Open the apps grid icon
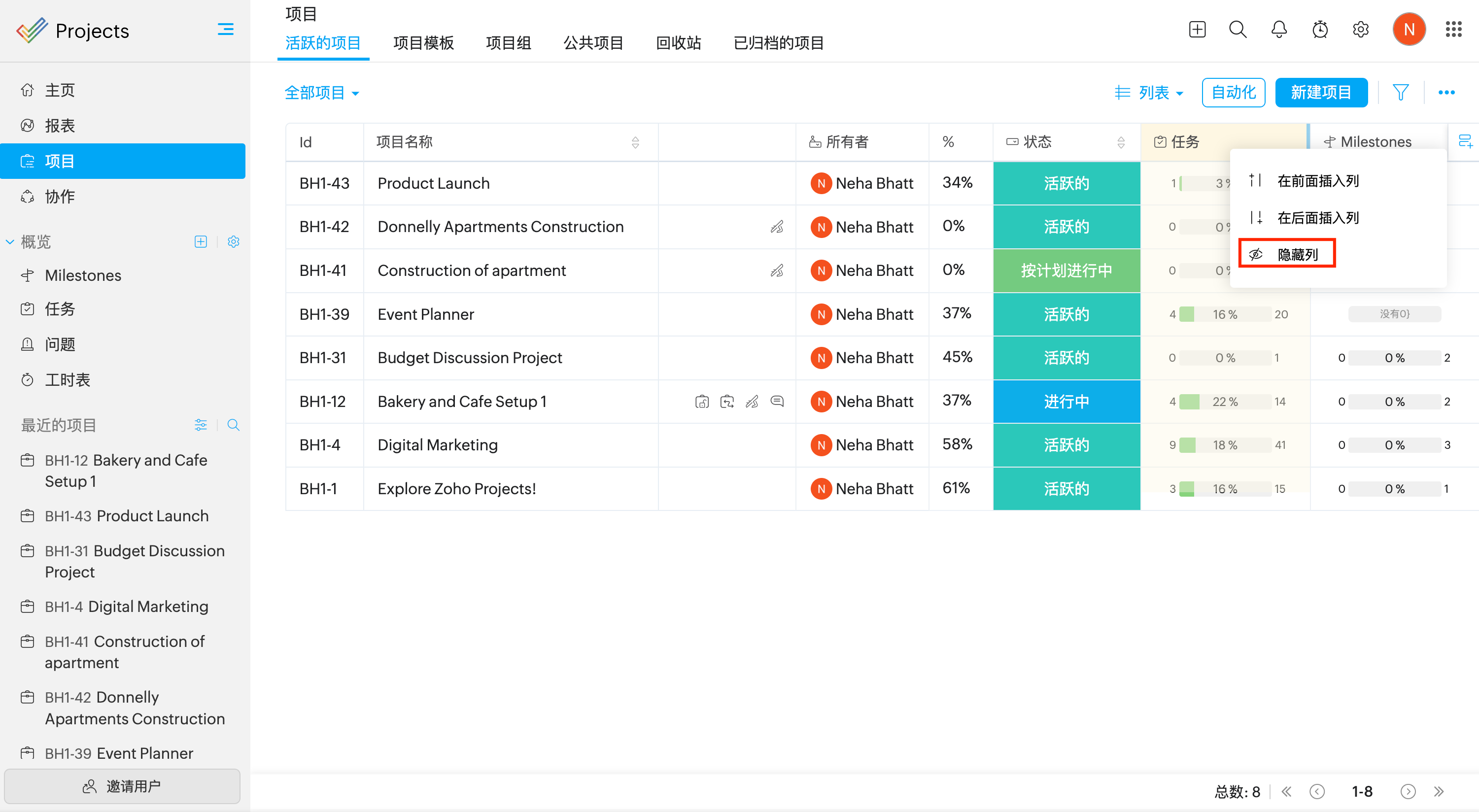This screenshot has width=1479, height=812. 1453,29
